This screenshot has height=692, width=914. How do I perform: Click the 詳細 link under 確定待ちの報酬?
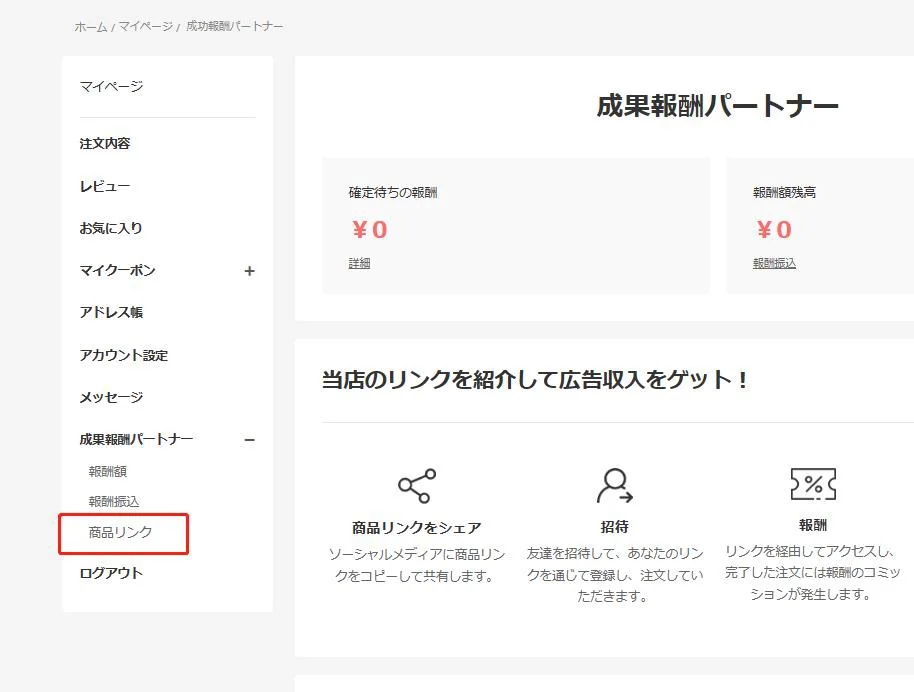tap(359, 263)
